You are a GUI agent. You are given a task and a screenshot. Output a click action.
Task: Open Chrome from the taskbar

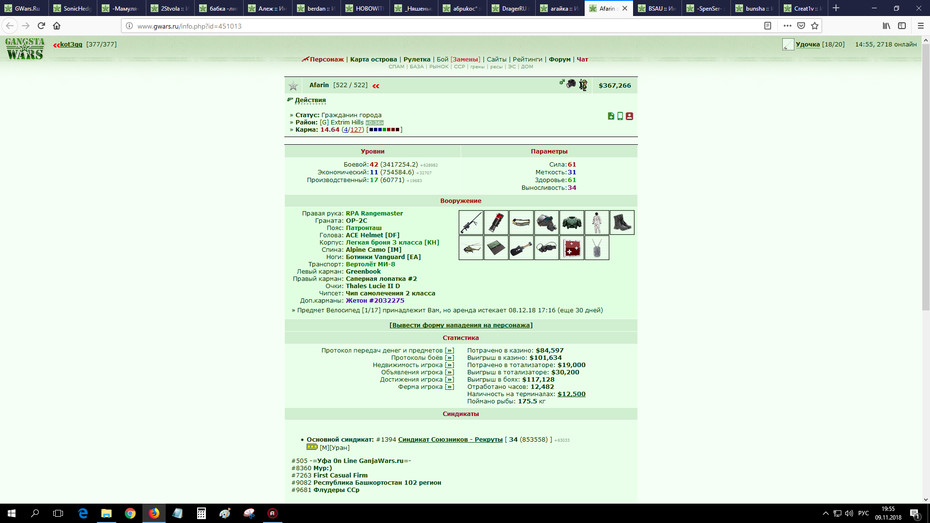coord(130,514)
